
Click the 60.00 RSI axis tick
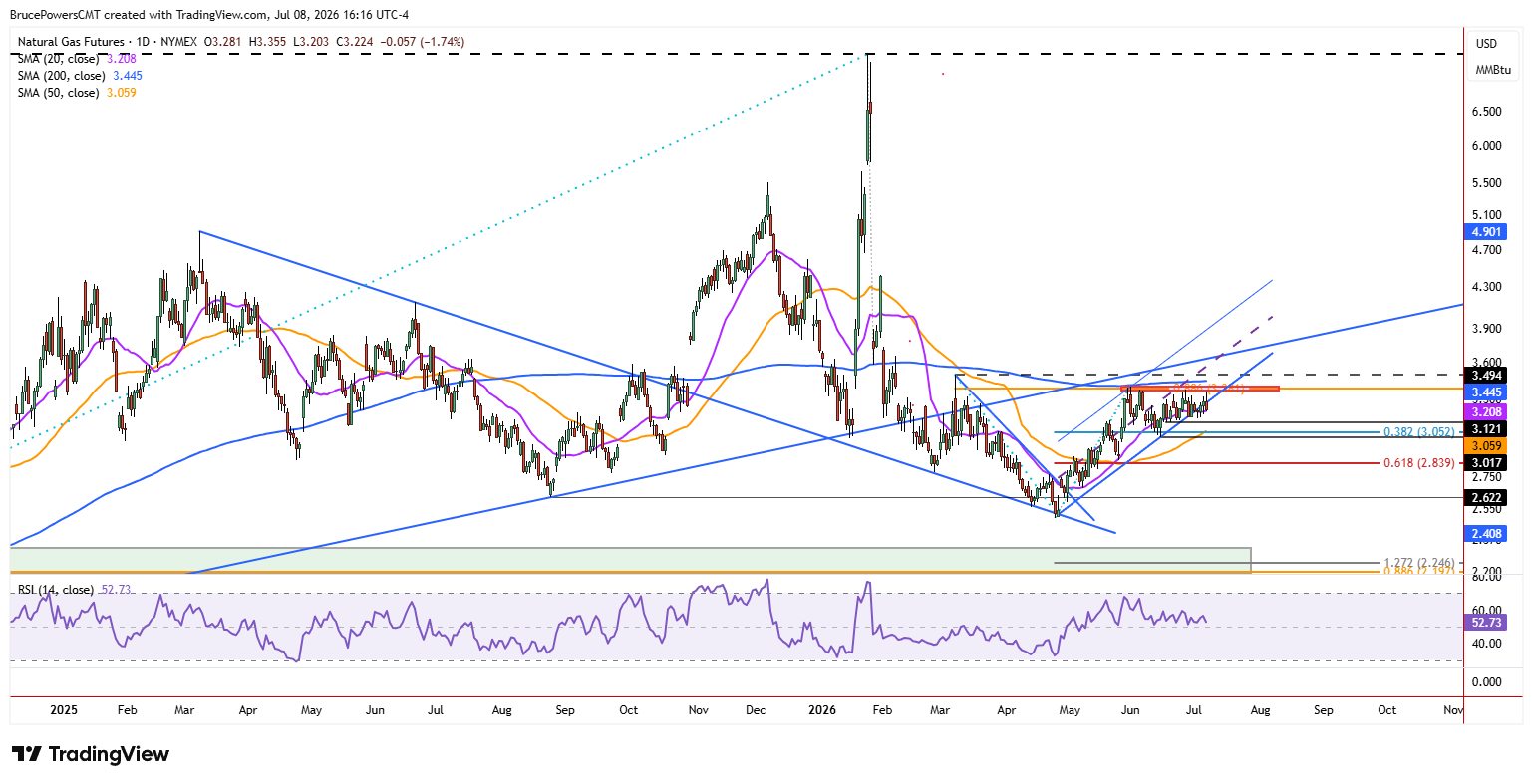1487,611
